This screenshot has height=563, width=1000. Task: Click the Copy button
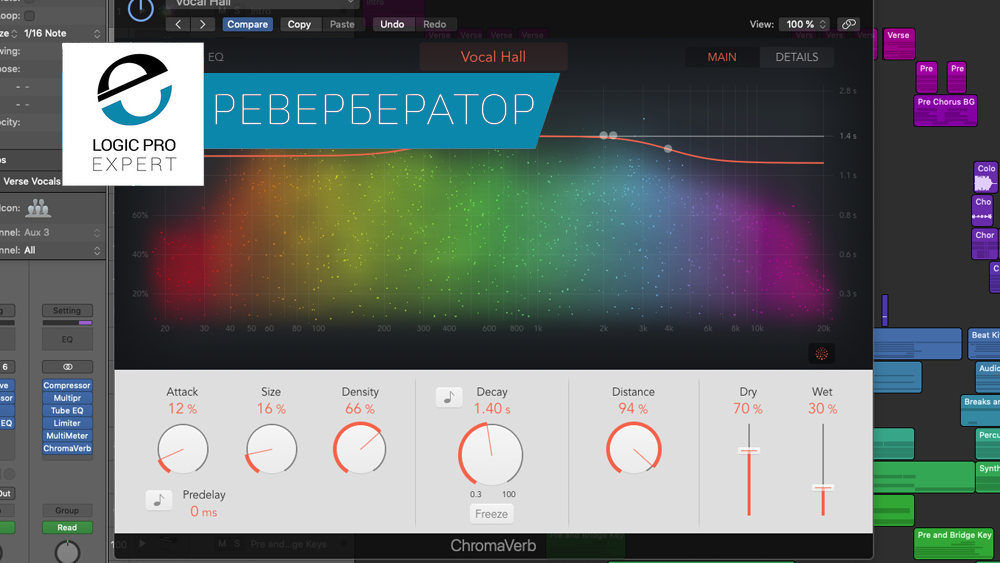(x=299, y=24)
